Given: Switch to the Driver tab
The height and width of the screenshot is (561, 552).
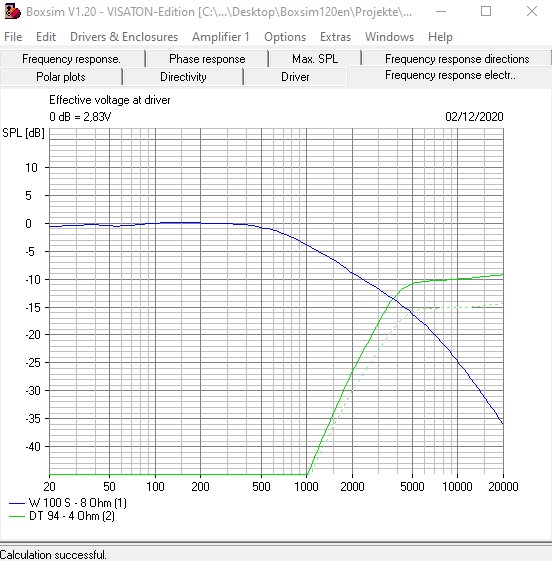Looking at the screenshot, I should coord(295,77).
